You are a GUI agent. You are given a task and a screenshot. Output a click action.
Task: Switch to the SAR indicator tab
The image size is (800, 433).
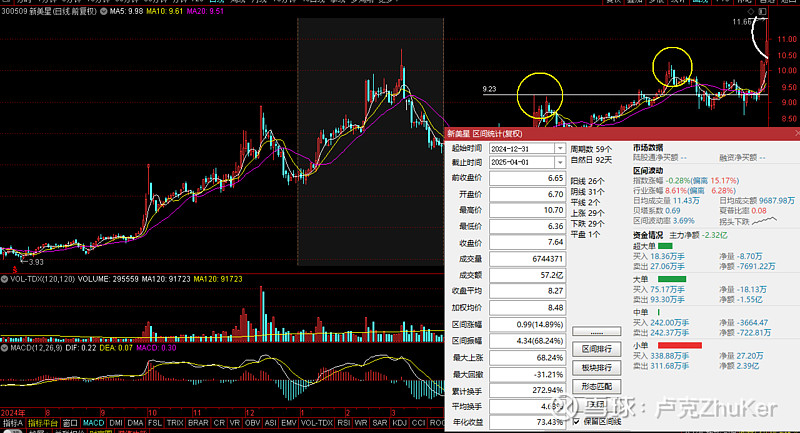point(380,423)
